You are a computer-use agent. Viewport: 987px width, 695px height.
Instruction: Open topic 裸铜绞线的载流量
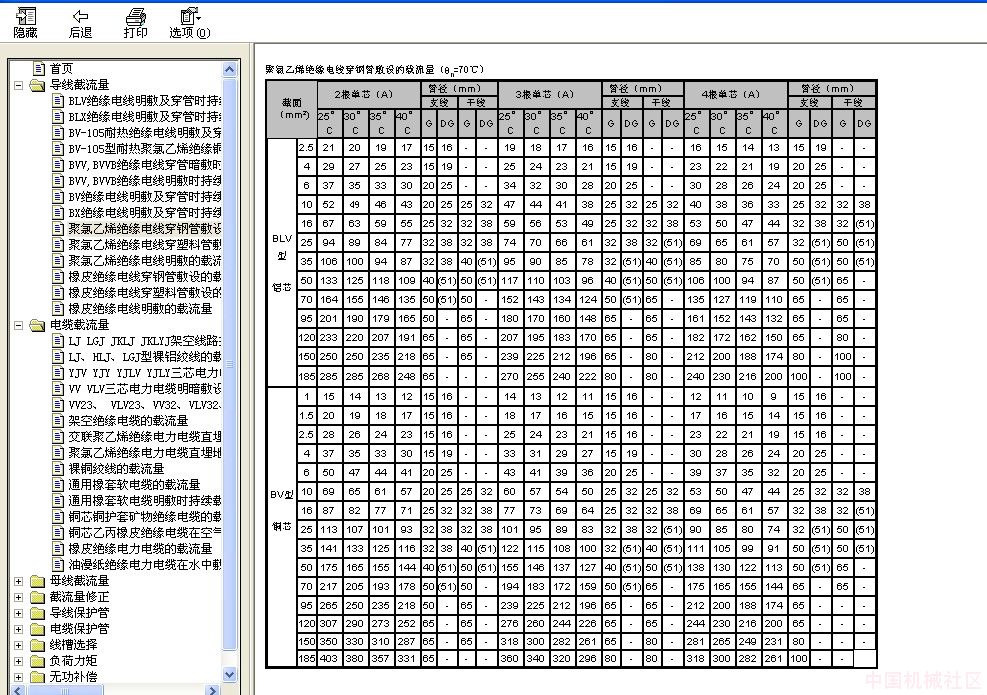pyautogui.click(x=116, y=469)
